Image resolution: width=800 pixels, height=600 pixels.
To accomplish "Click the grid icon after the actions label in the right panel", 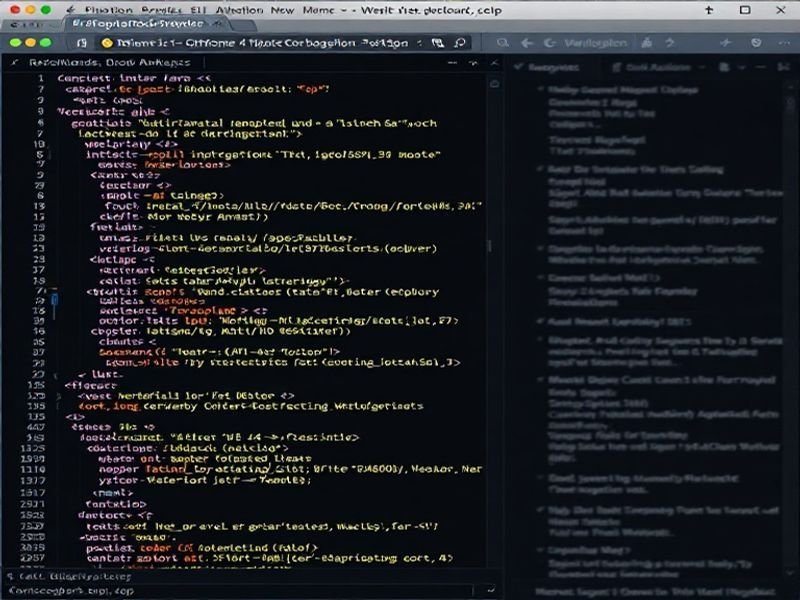I will point(724,66).
